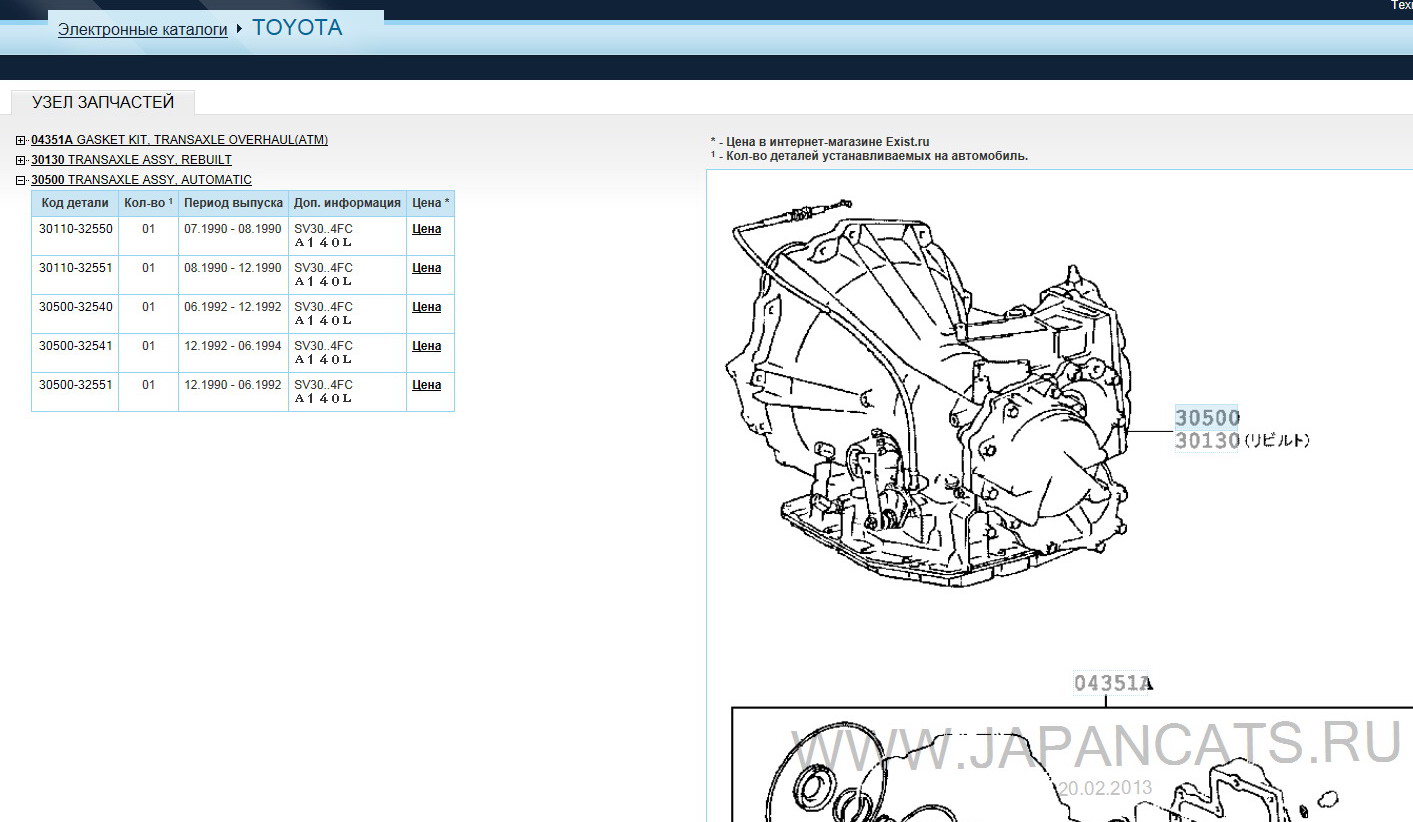
Task: Expand the 30130 transaxle rebuilt node
Action: [21, 160]
